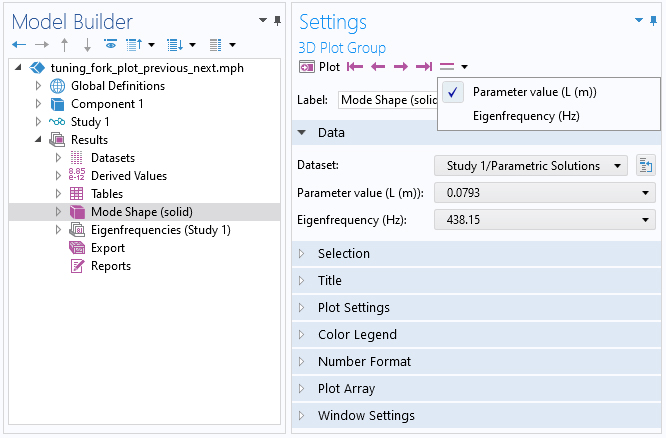
Task: Open the Model Builder window menu arrow
Action: (263, 20)
